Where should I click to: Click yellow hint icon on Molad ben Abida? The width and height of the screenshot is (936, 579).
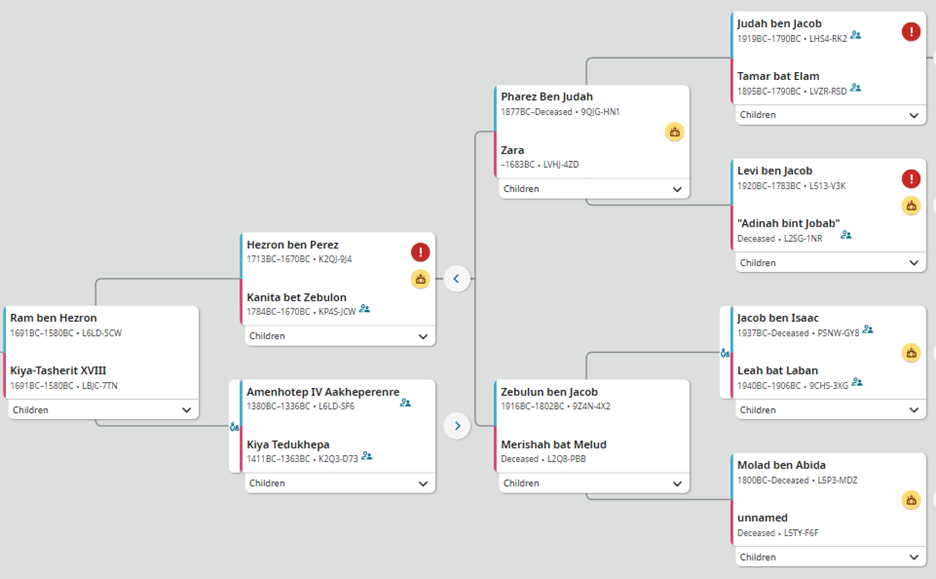[x=911, y=500]
